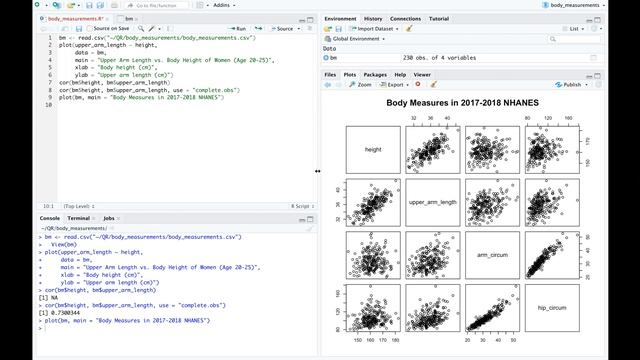Open the Import Dataset dropdown
Image resolution: width=640 pixels, height=360 pixels.
pyautogui.click(x=374, y=29)
